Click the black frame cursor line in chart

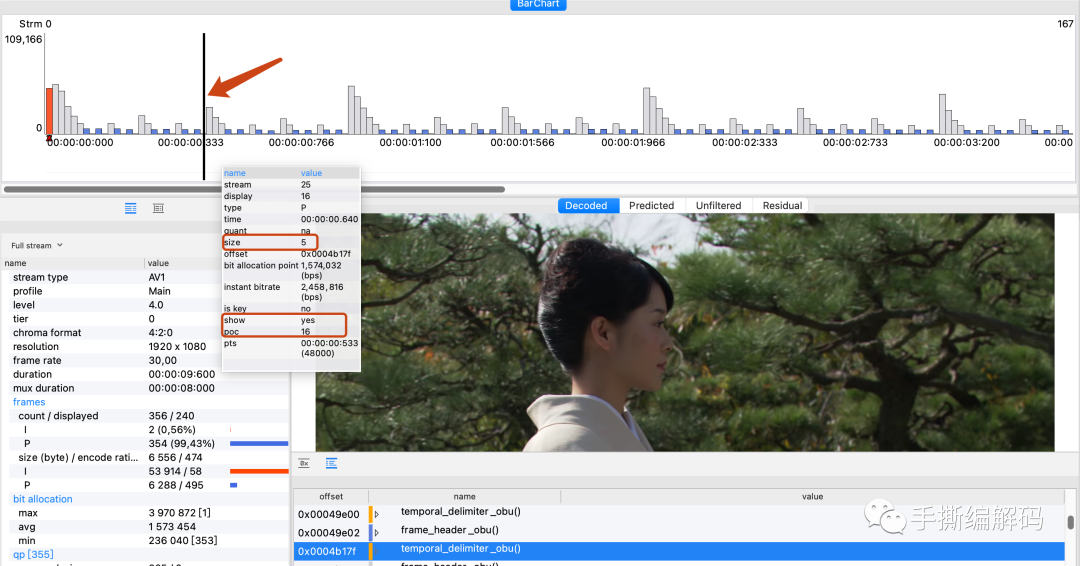(204, 100)
